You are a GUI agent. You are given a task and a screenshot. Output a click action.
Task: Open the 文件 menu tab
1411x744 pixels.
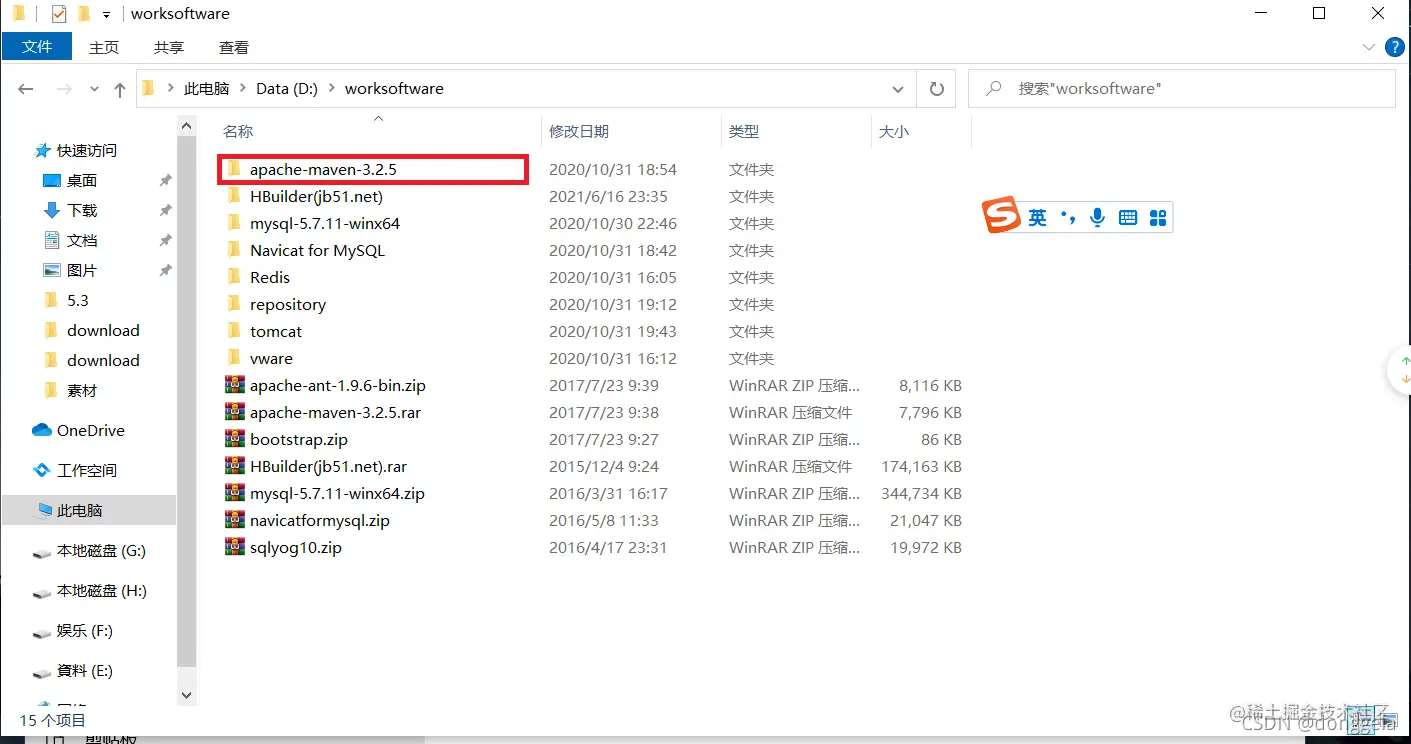point(37,47)
